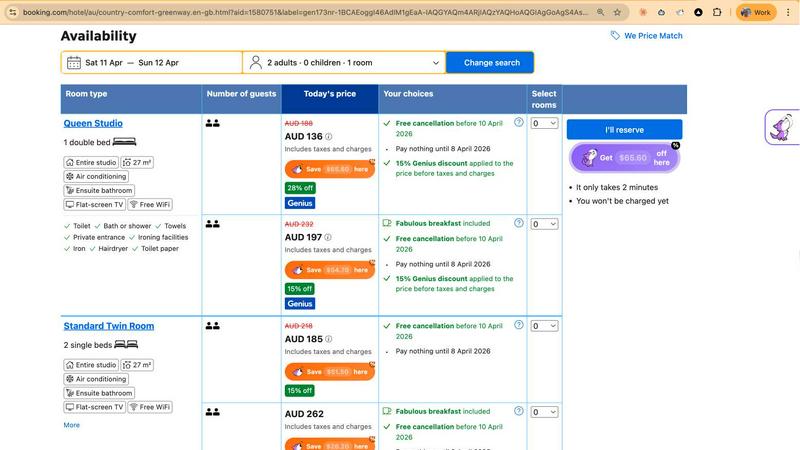The width and height of the screenshot is (800, 450).
Task: Click the calendar icon in date field
Action: tap(73, 63)
